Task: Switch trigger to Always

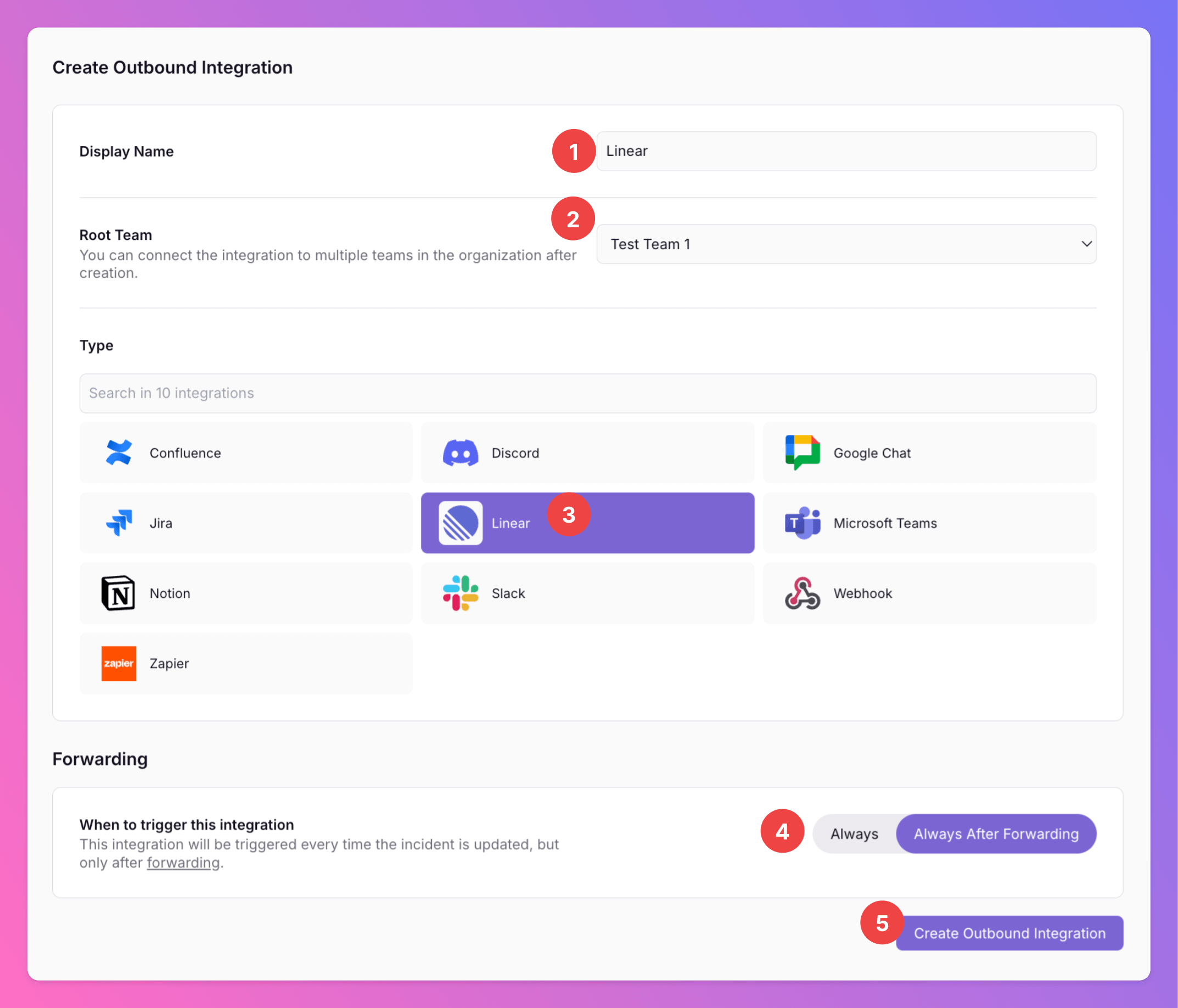Action: [x=854, y=833]
